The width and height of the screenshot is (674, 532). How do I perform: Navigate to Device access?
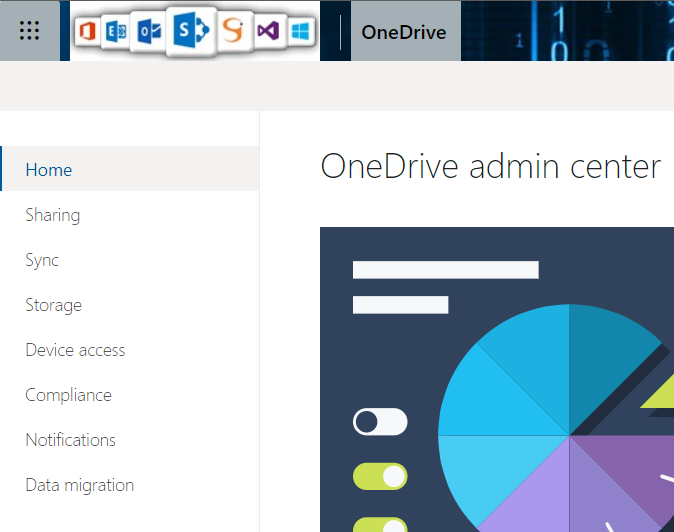[75, 350]
